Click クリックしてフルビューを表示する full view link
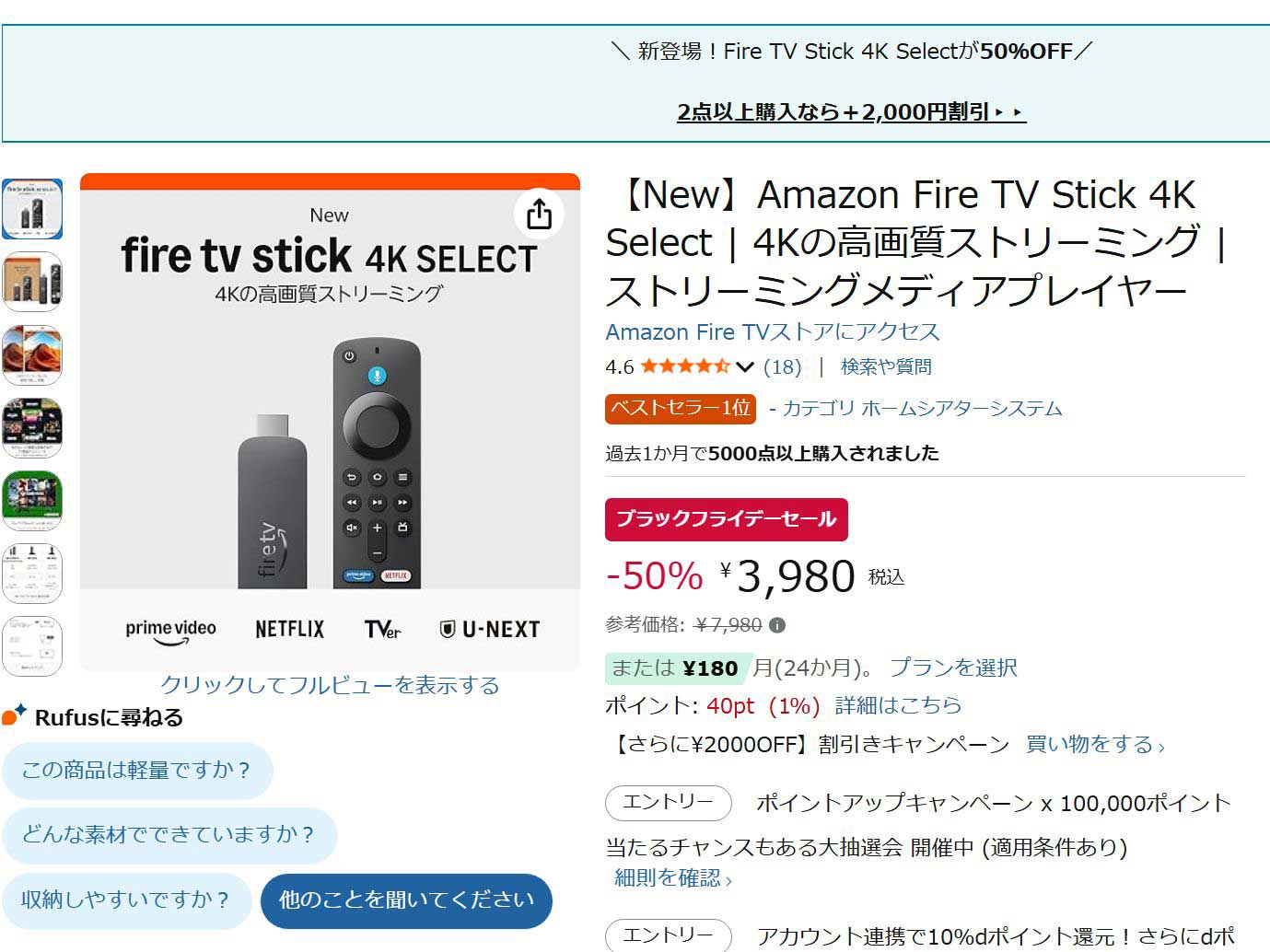 (x=331, y=685)
